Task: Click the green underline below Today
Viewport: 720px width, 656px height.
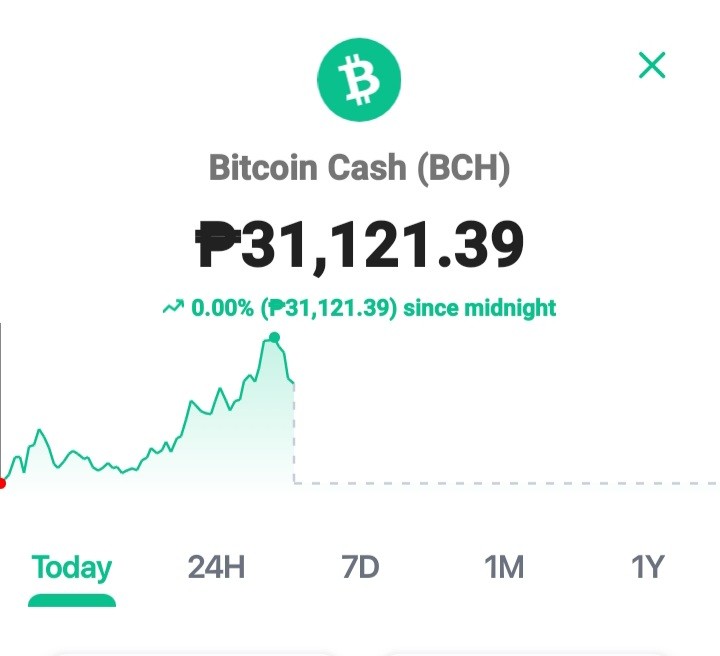Action: pos(72,600)
